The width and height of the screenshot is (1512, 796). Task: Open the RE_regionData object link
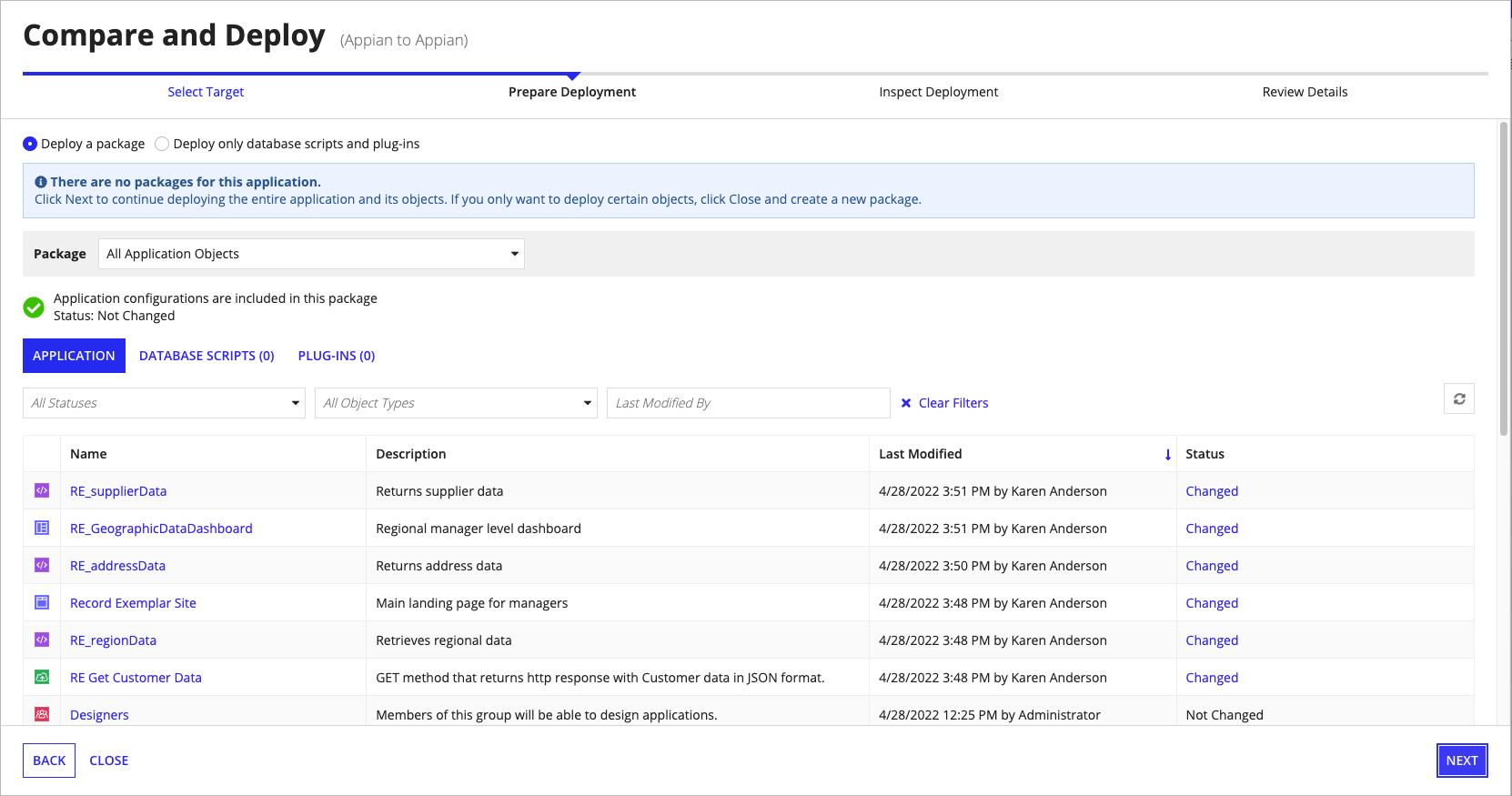[x=113, y=640]
